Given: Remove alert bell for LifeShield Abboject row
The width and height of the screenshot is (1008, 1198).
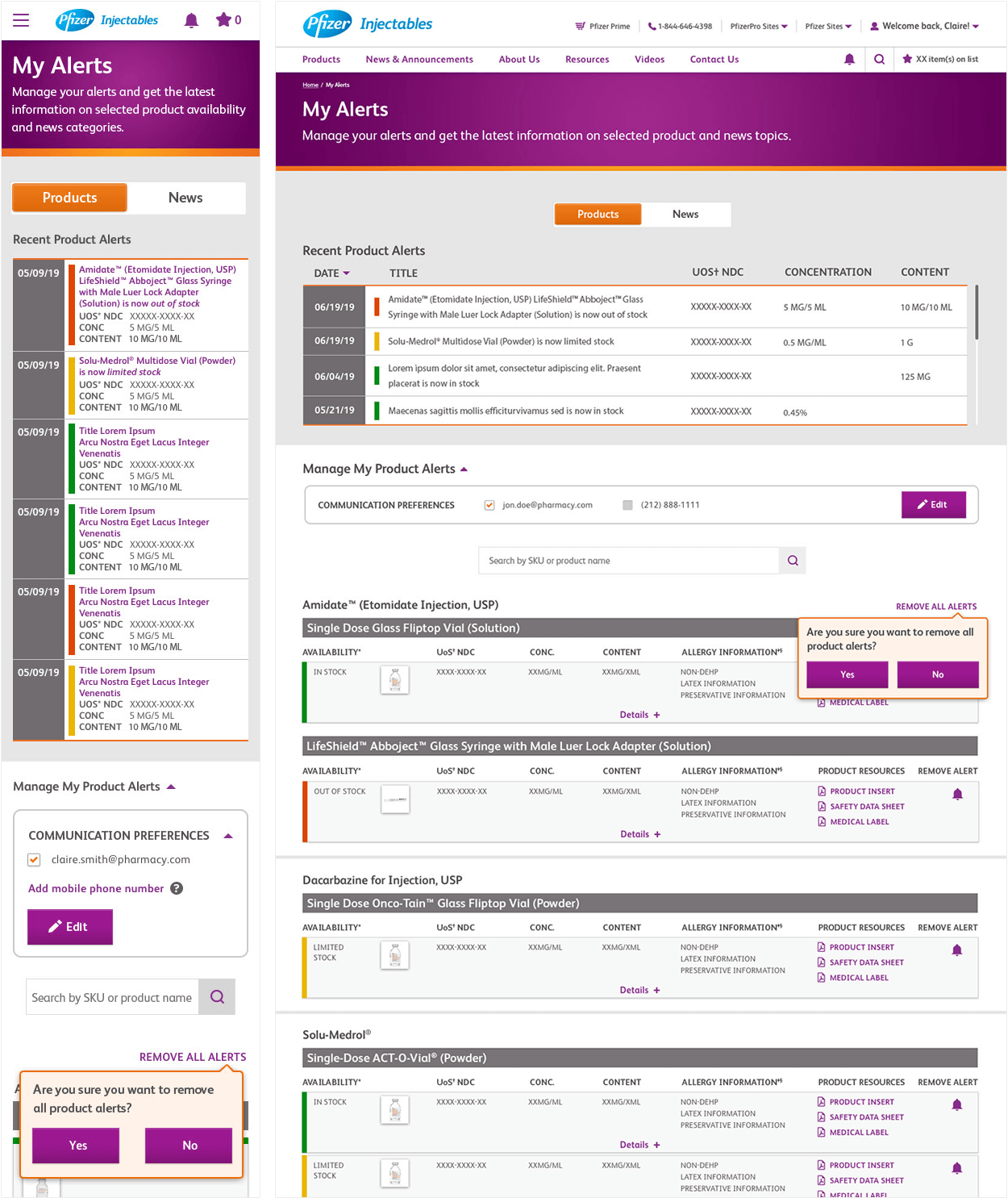Looking at the screenshot, I should coord(957,795).
